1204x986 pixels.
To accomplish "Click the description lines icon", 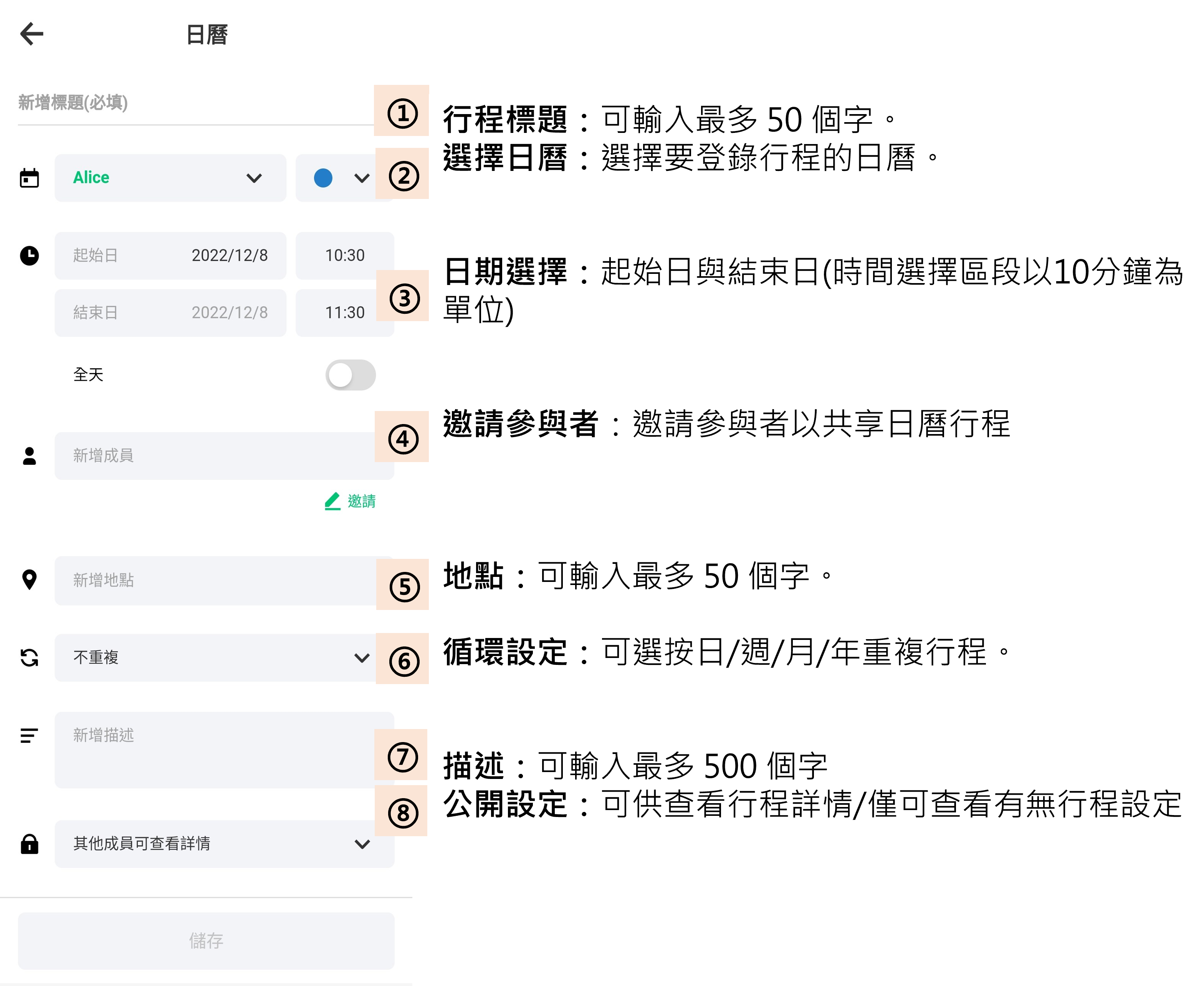I will [x=30, y=736].
